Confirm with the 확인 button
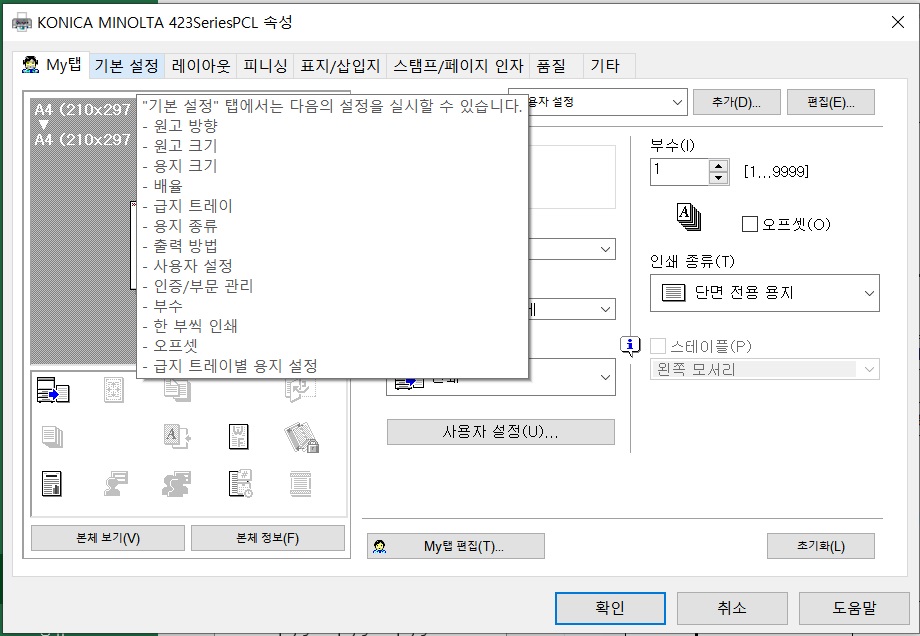 [610, 608]
